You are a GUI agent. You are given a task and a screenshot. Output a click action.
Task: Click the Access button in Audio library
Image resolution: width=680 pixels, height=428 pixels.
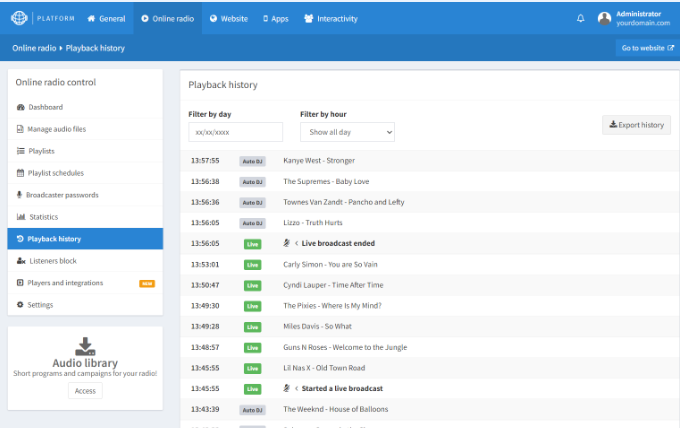click(85, 391)
